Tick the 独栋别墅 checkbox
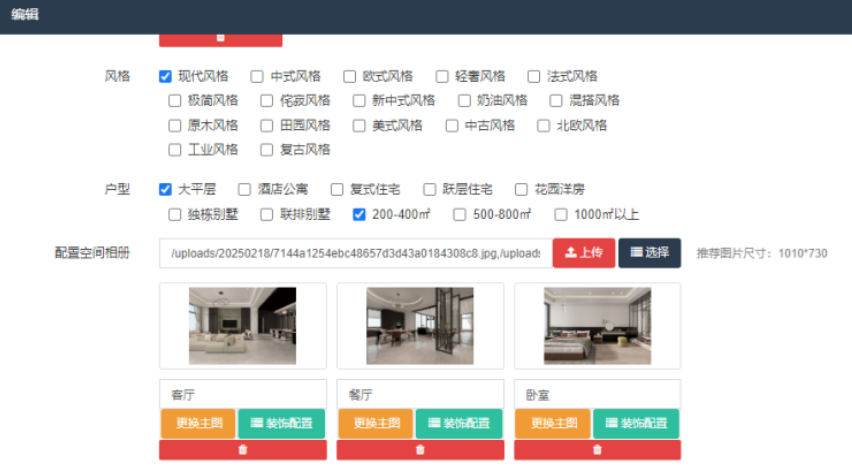This screenshot has height=469, width=852. (175, 214)
